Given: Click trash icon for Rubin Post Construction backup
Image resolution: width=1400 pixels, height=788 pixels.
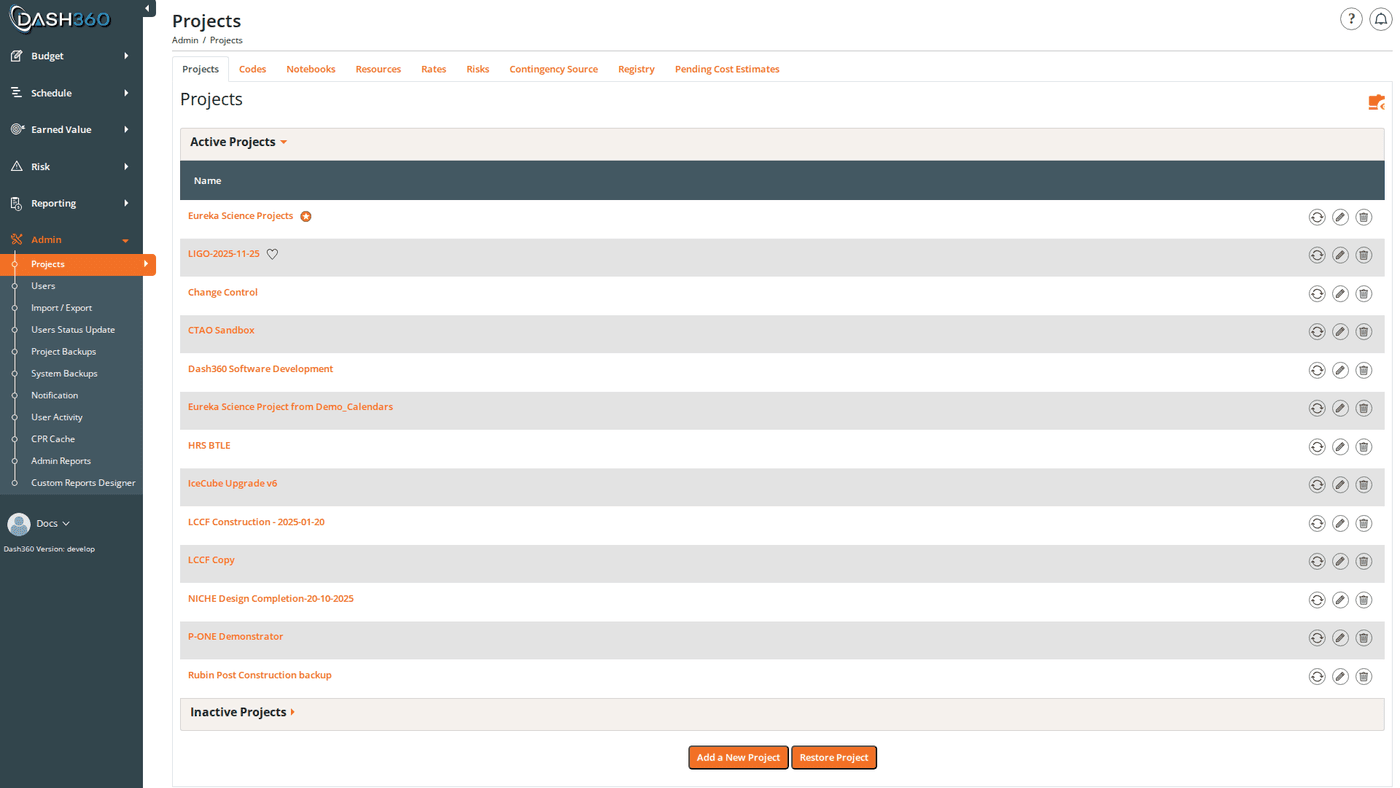Looking at the screenshot, I should click(1363, 677).
